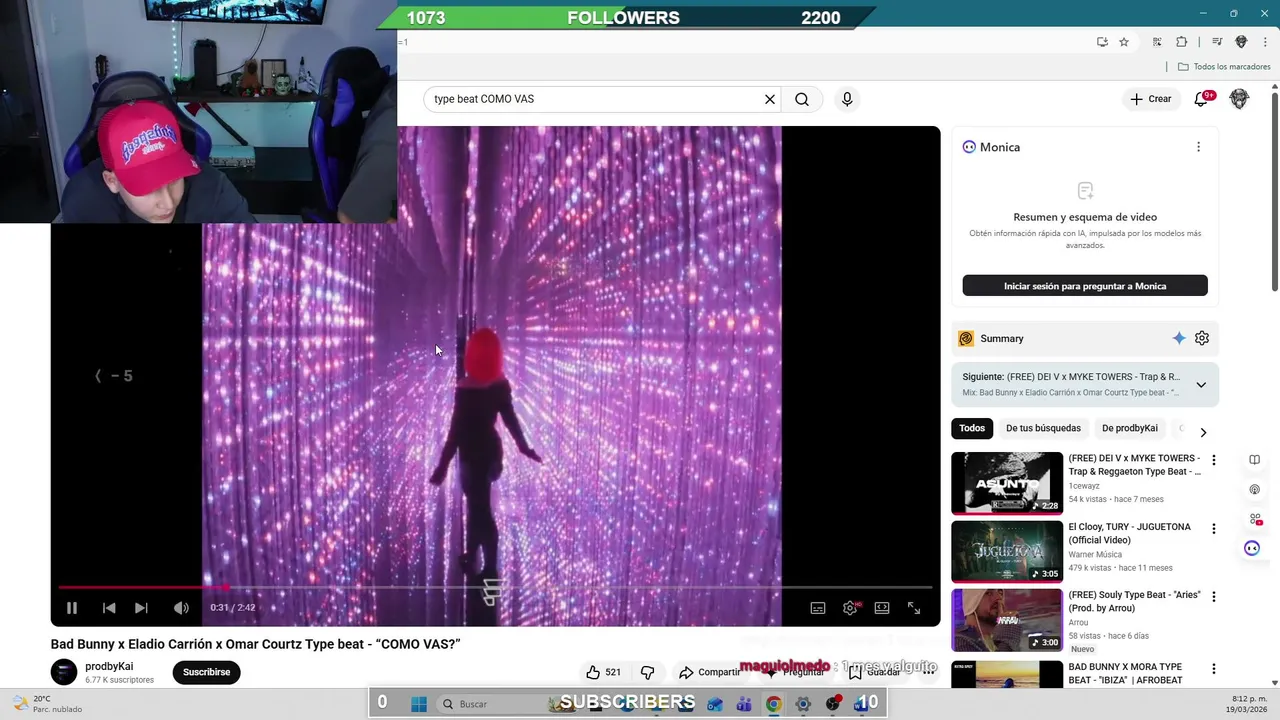The height and width of the screenshot is (720, 1280).
Task: Clear the search box with the X
Action: point(770,99)
